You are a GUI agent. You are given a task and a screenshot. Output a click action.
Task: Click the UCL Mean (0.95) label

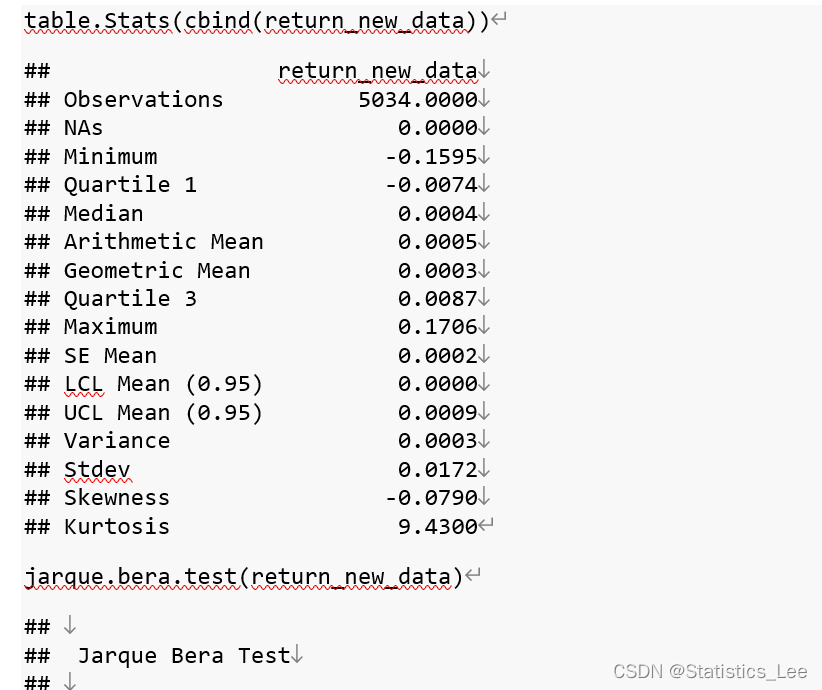[163, 413]
